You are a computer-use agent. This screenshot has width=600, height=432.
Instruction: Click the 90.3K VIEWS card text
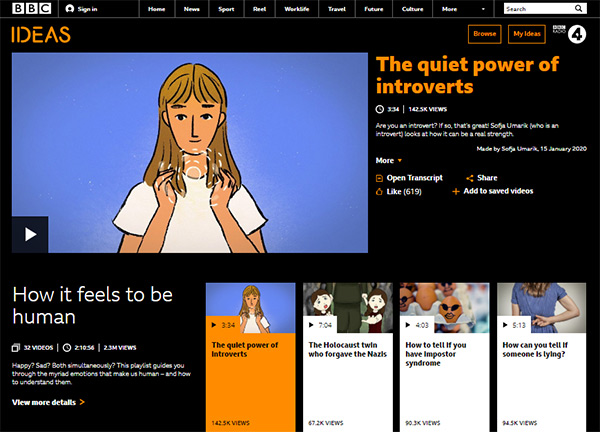point(423,423)
